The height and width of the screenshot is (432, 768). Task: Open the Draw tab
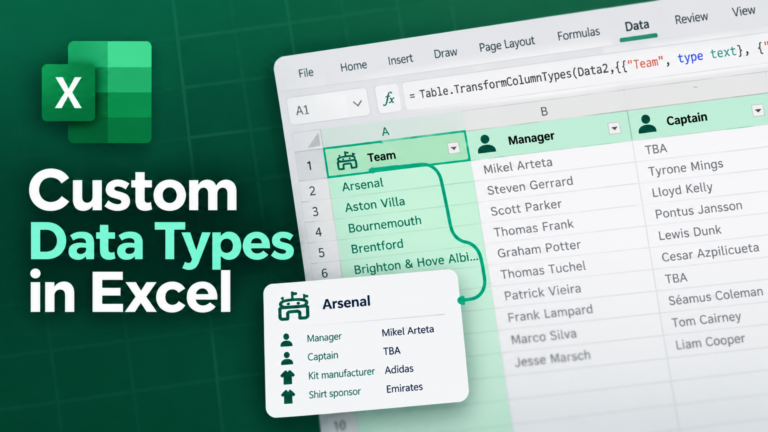tap(445, 53)
